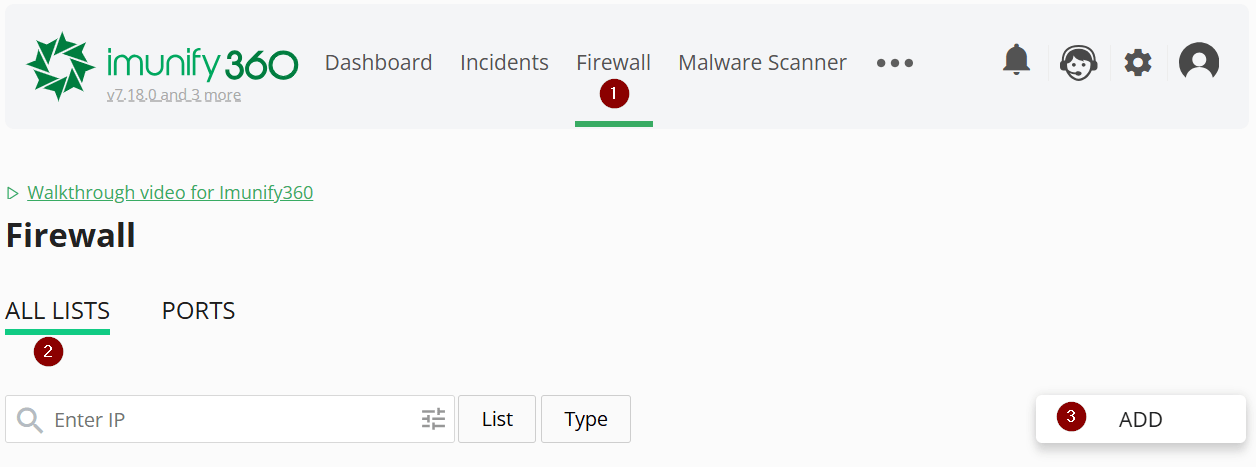Image resolution: width=1256 pixels, height=467 pixels.
Task: Click the three-dots more menu
Action: tap(895, 63)
